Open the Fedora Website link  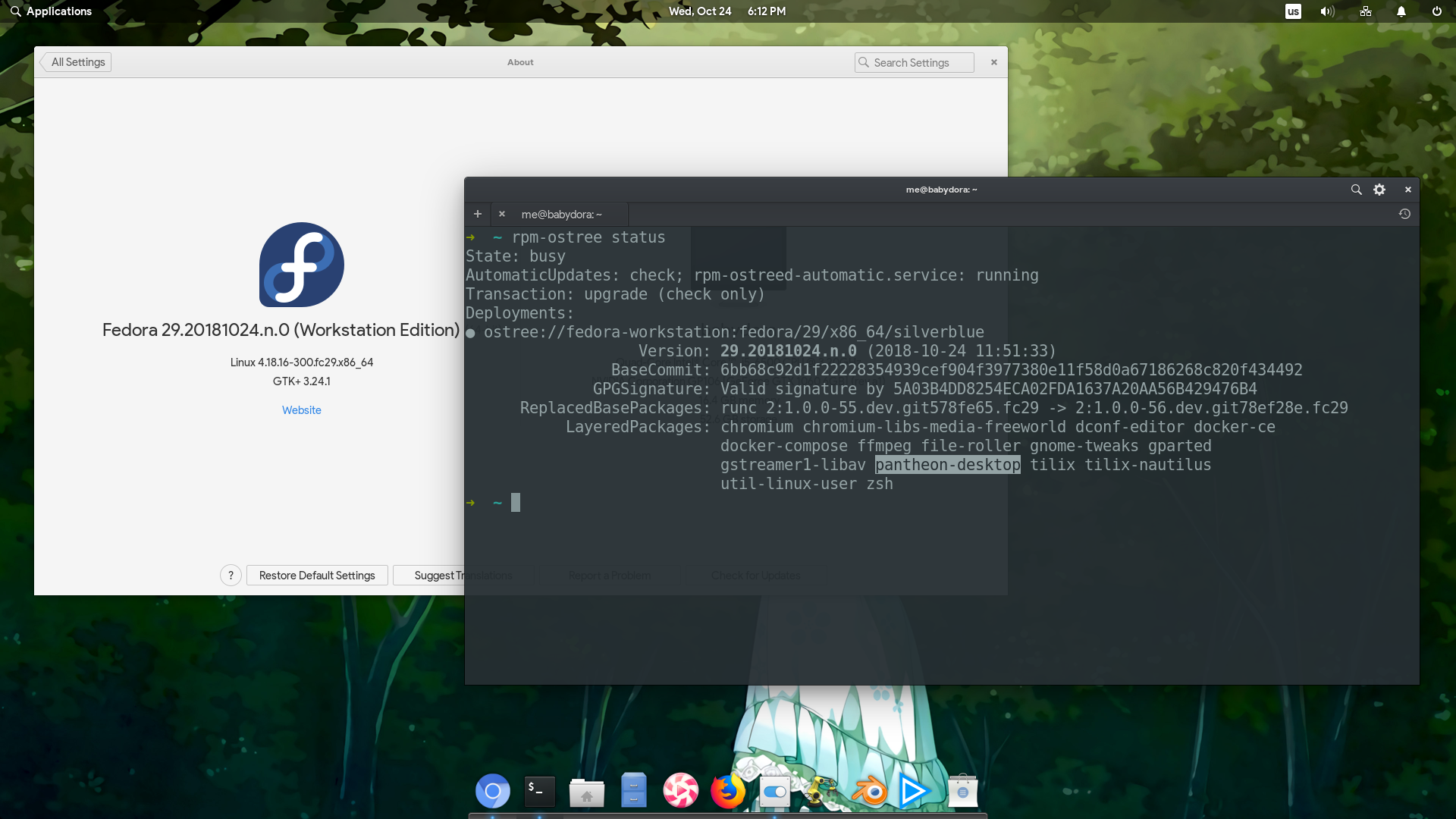[302, 410]
